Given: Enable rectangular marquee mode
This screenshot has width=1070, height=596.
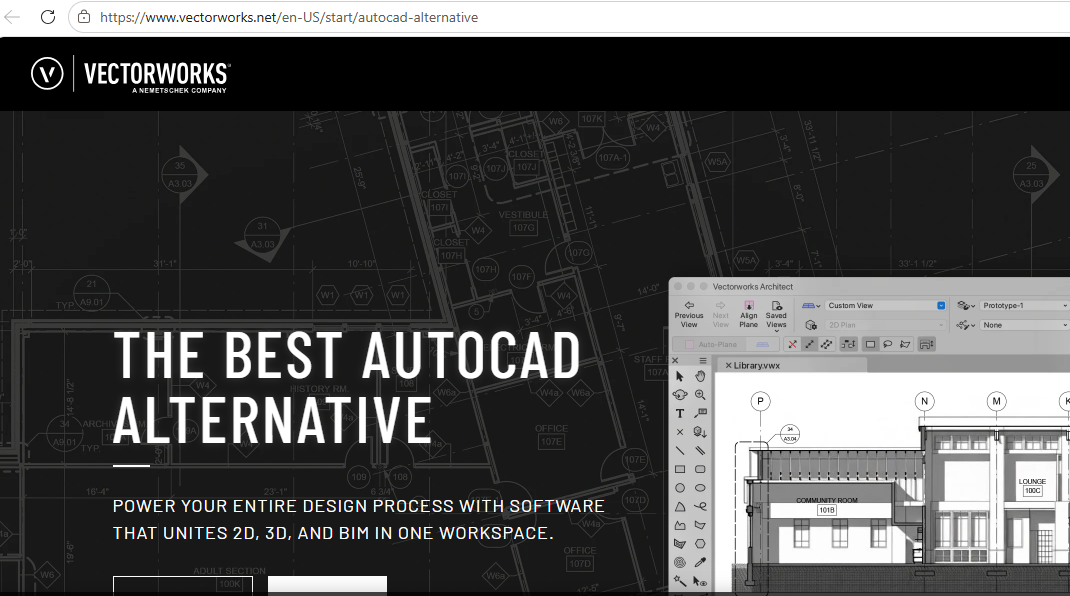Looking at the screenshot, I should coord(870,345).
